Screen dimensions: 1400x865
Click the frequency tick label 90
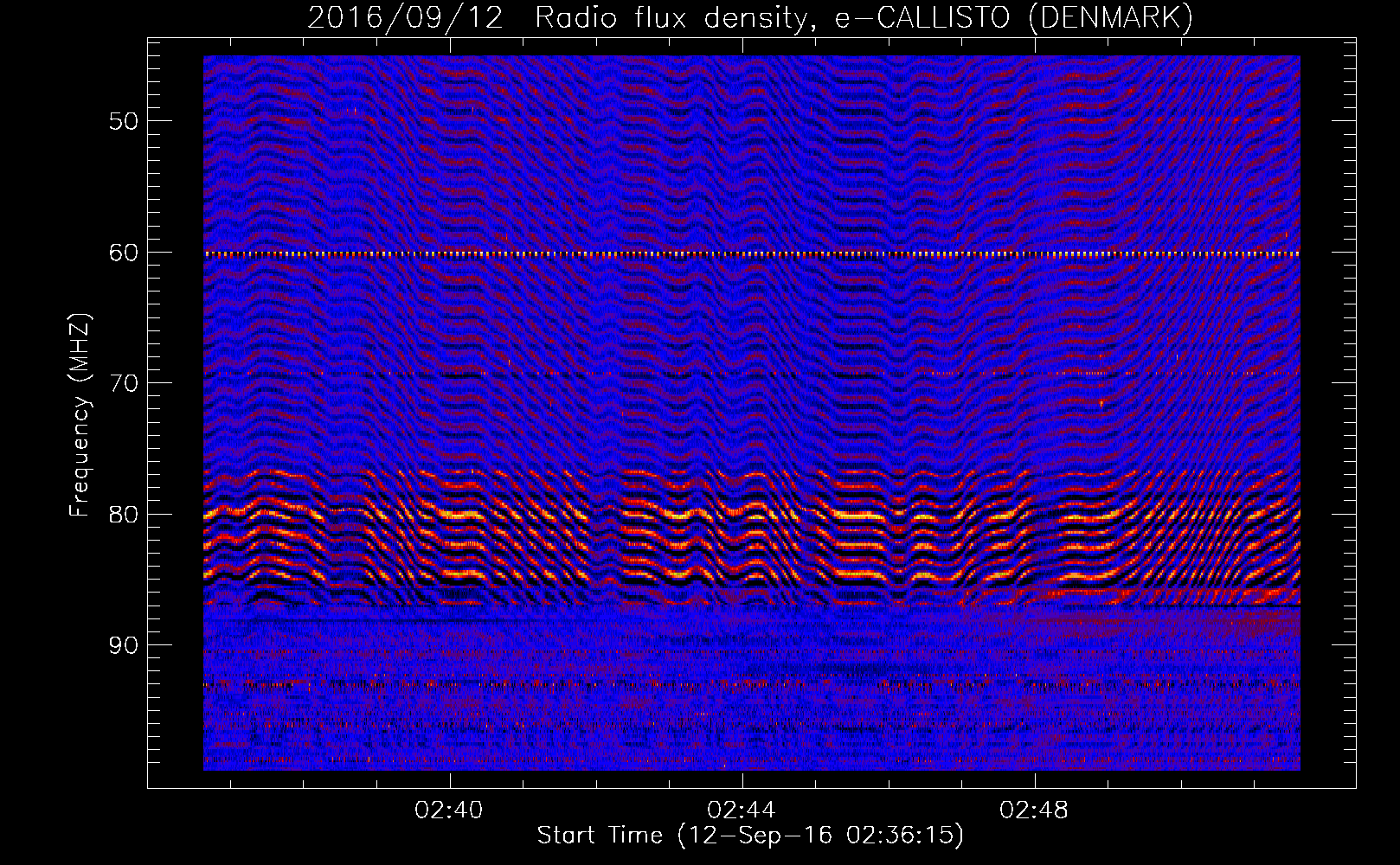pos(124,645)
